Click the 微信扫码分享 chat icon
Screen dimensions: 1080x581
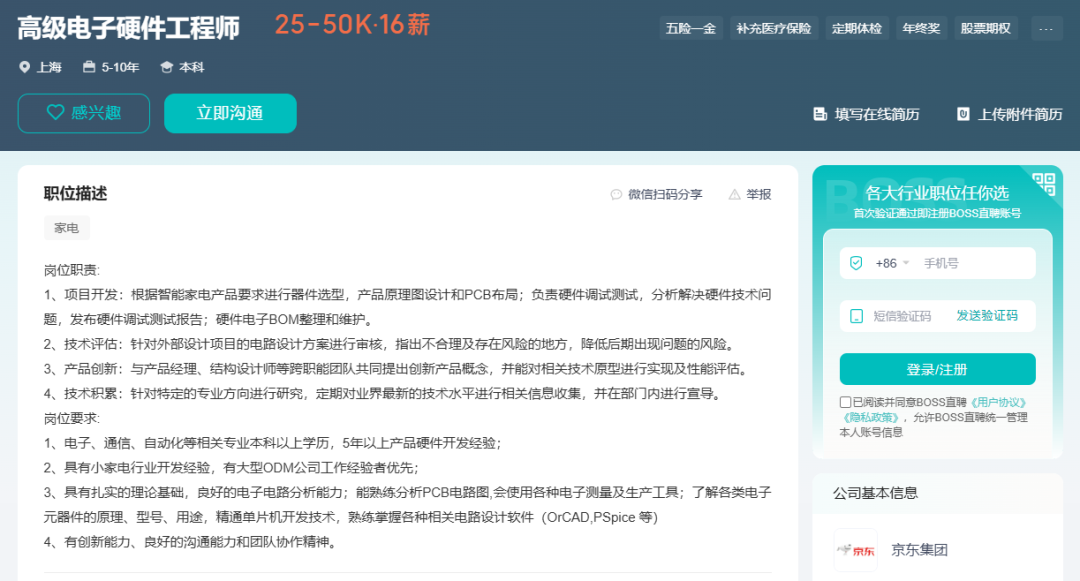click(x=616, y=195)
